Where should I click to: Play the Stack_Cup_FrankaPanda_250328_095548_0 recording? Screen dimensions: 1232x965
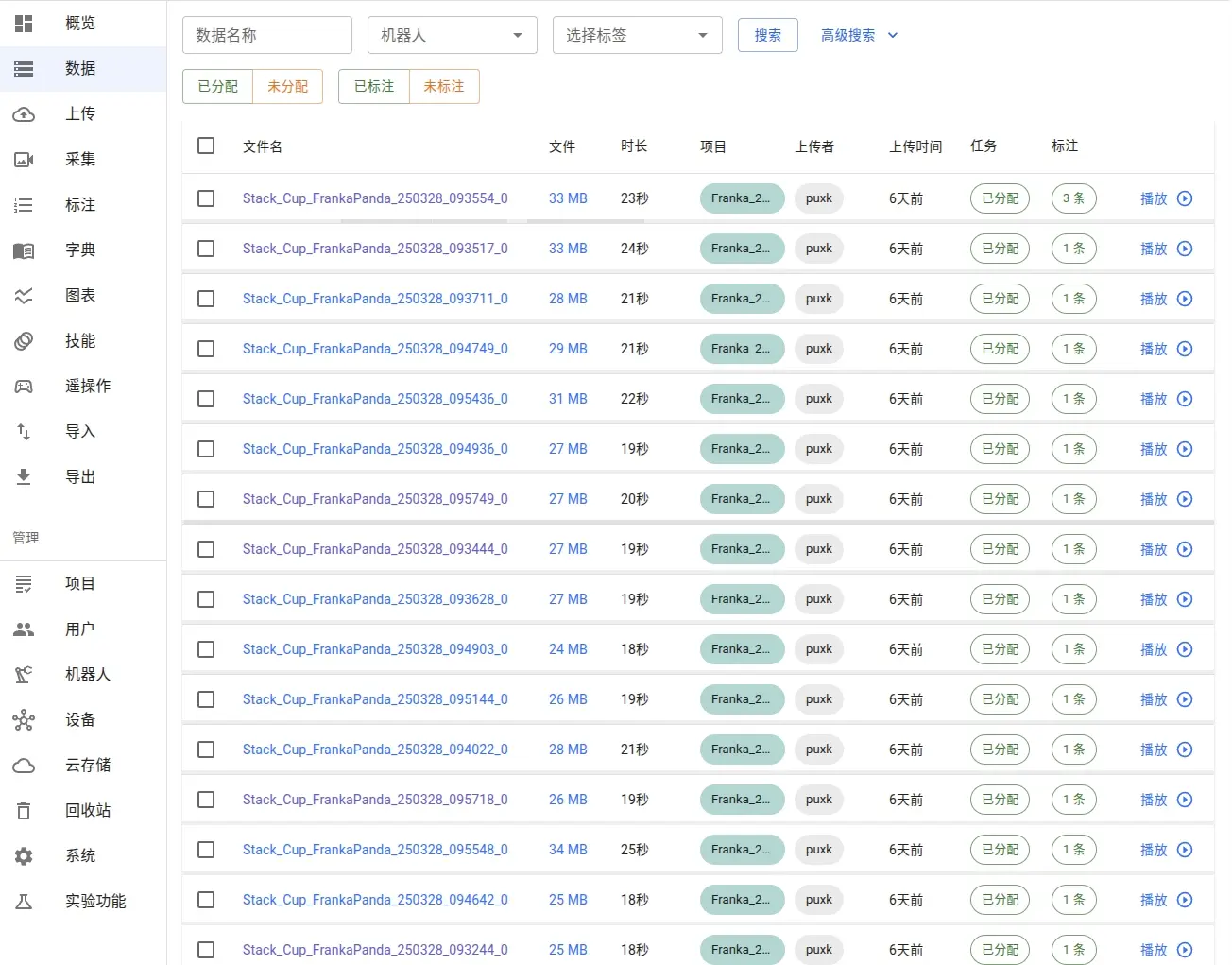pos(1166,850)
